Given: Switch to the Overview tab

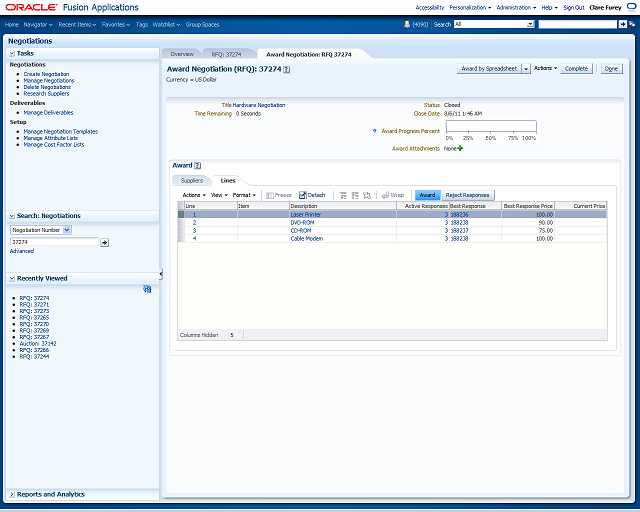Looking at the screenshot, I should pyautogui.click(x=182, y=54).
